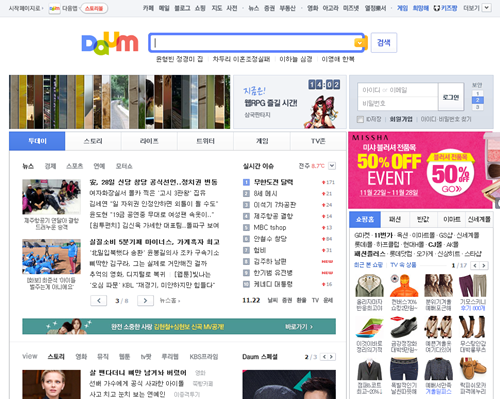Open the 11번가 shopping link

384,235
